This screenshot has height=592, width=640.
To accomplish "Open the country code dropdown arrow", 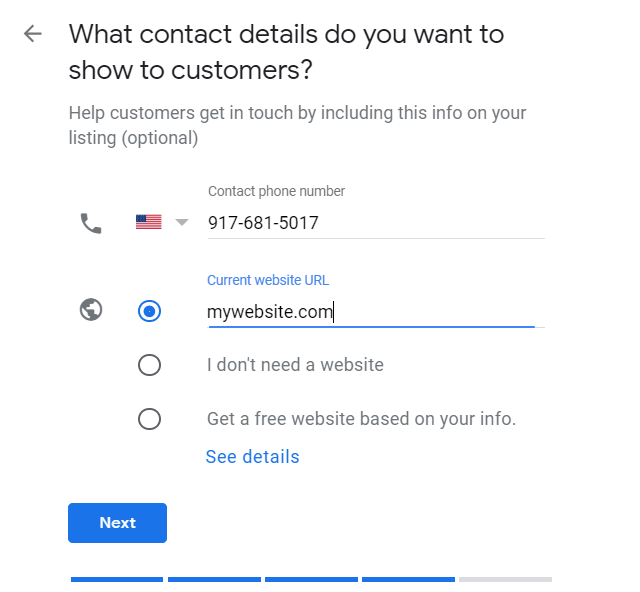I will (182, 222).
